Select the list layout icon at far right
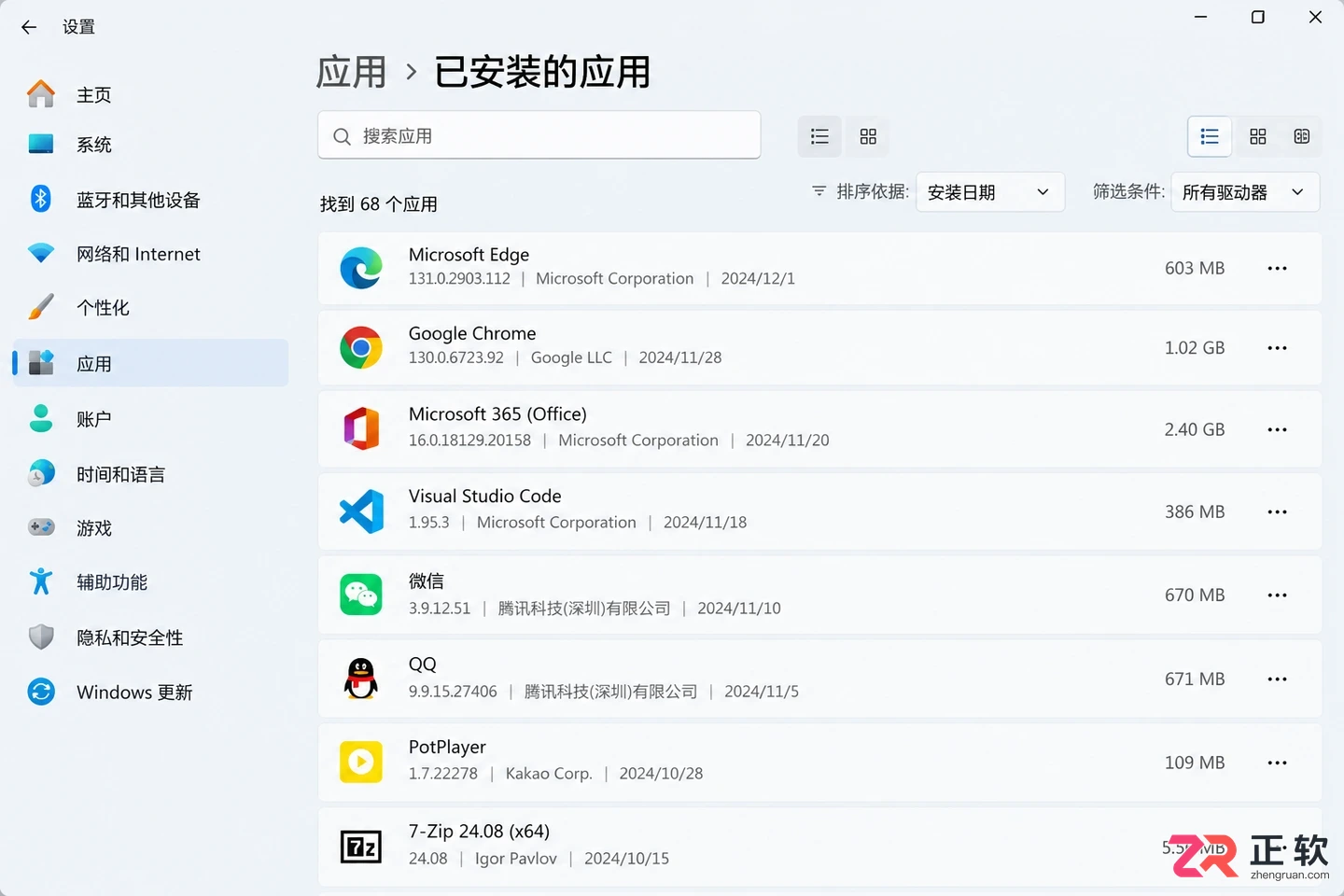This screenshot has width=1344, height=896. [x=1210, y=136]
